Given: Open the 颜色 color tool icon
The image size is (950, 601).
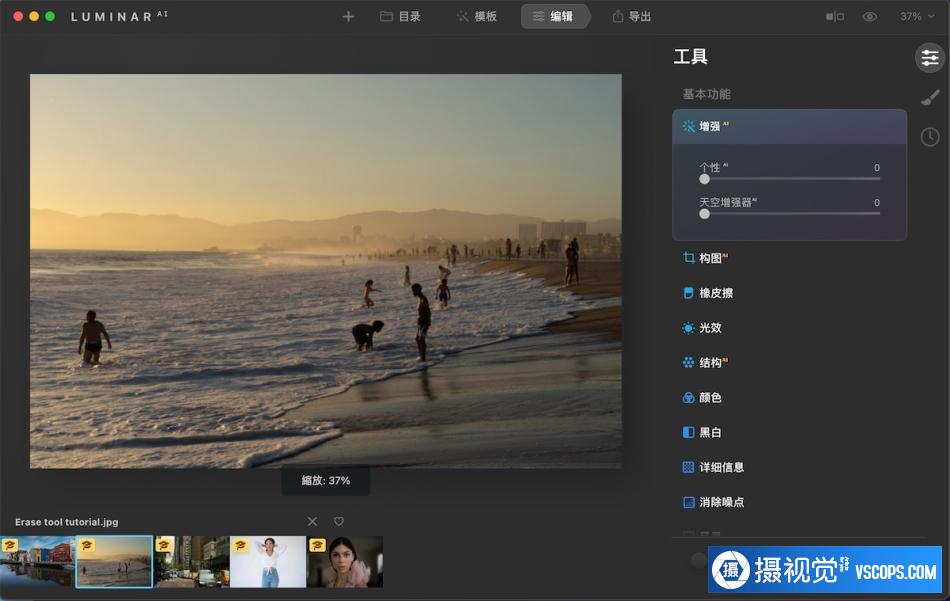Looking at the screenshot, I should click(688, 398).
